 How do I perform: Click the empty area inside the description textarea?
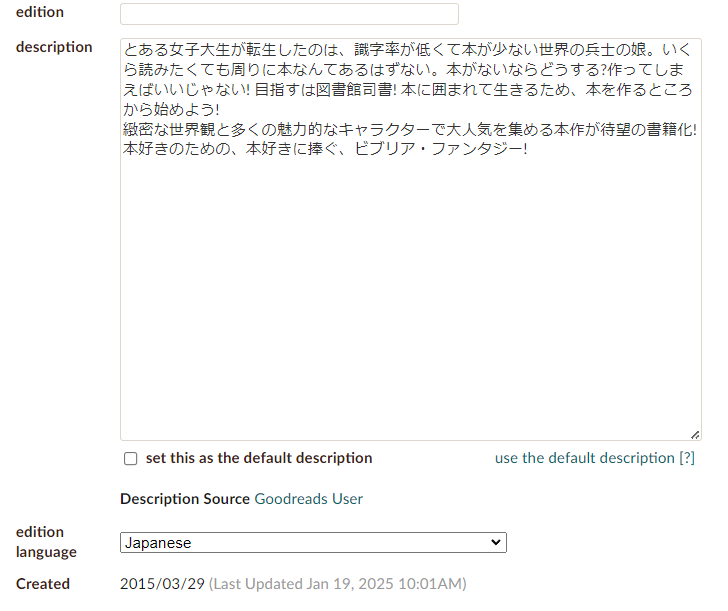coord(410,300)
